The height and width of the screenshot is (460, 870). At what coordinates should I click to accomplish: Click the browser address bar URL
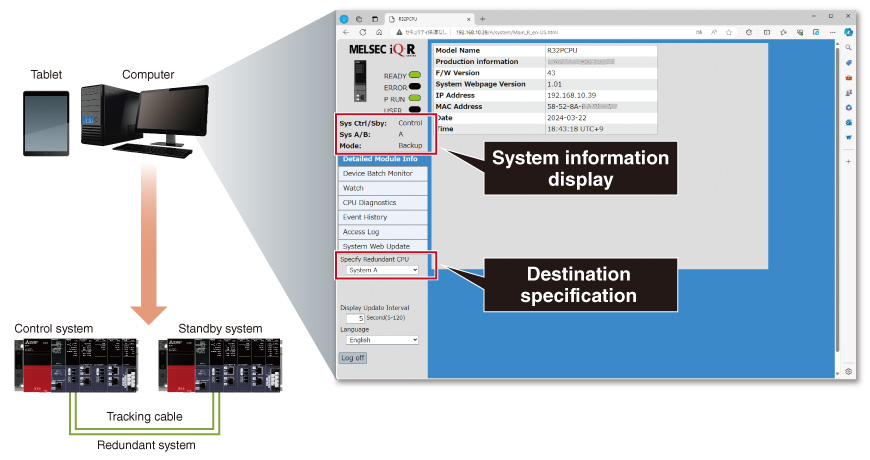(x=507, y=32)
